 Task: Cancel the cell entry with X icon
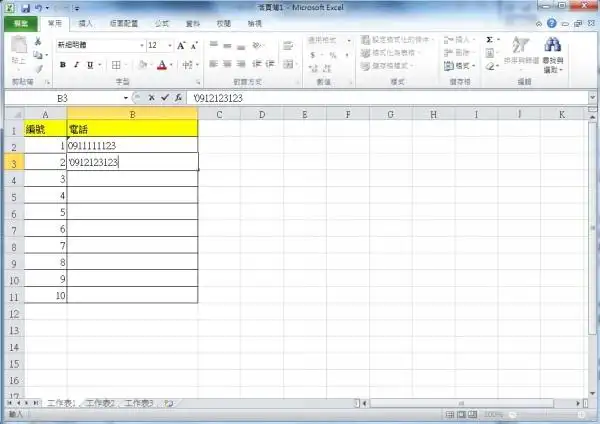(151, 99)
